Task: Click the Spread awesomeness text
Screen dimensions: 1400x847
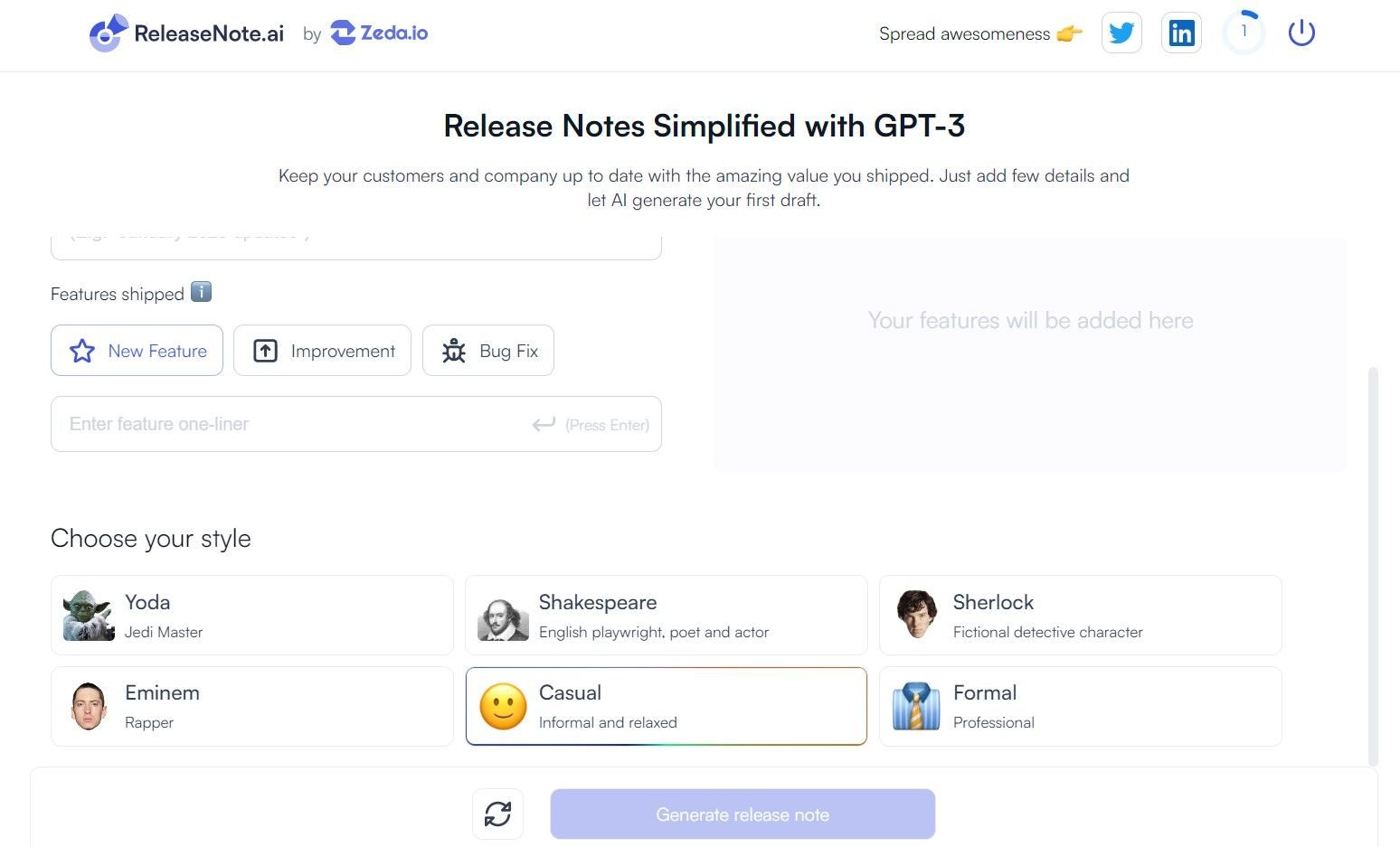Action: 964,34
